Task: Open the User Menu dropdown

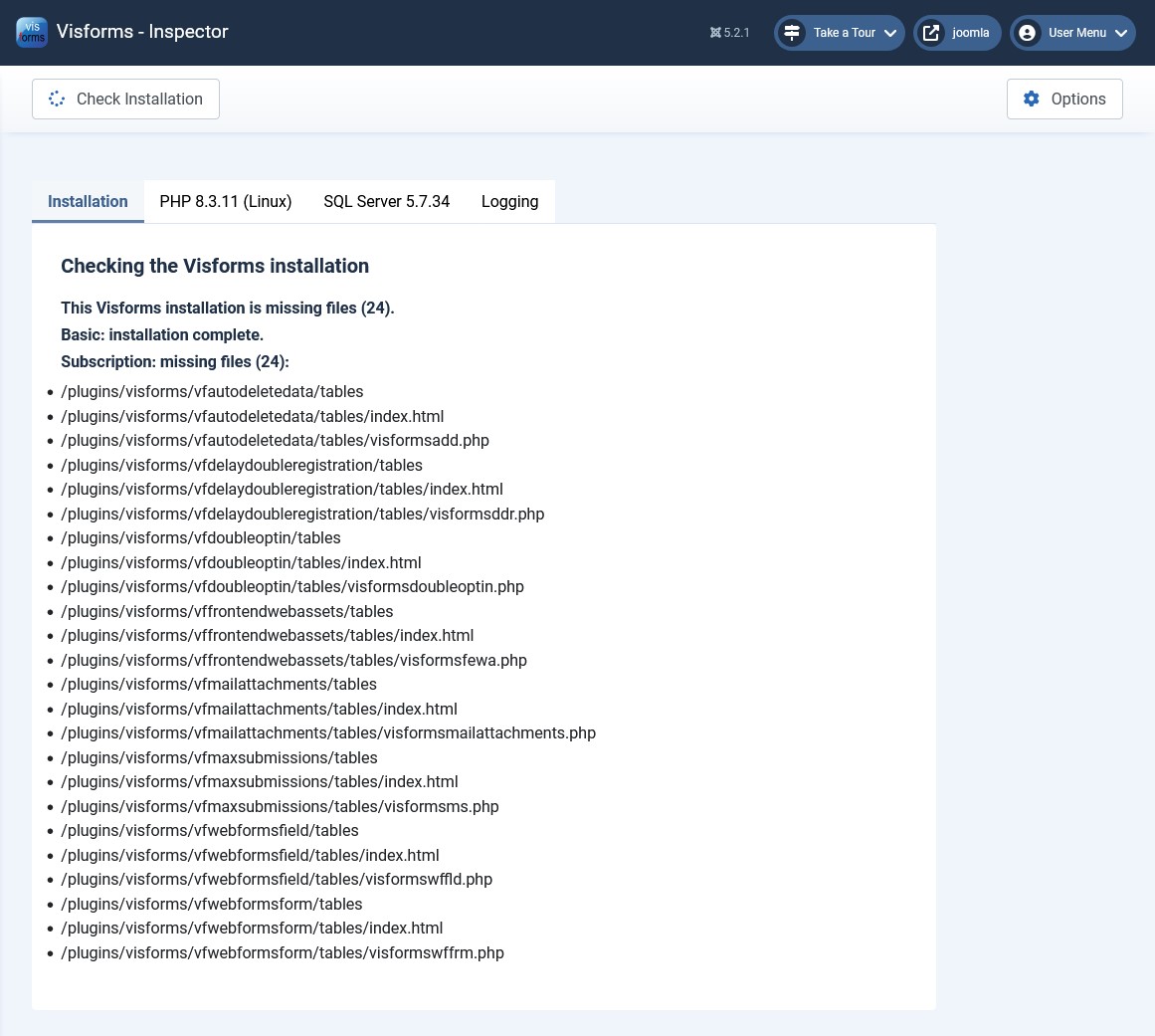Action: coord(1076,33)
